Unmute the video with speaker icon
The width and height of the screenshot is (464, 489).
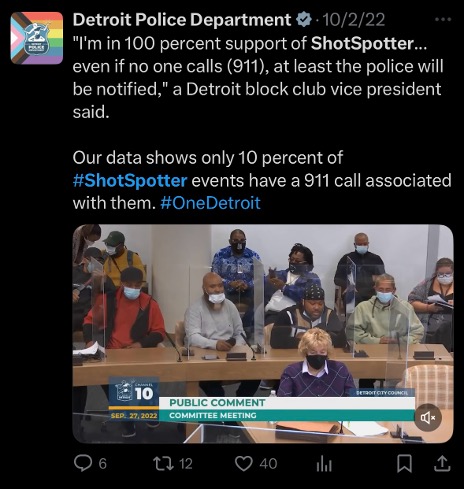click(428, 417)
